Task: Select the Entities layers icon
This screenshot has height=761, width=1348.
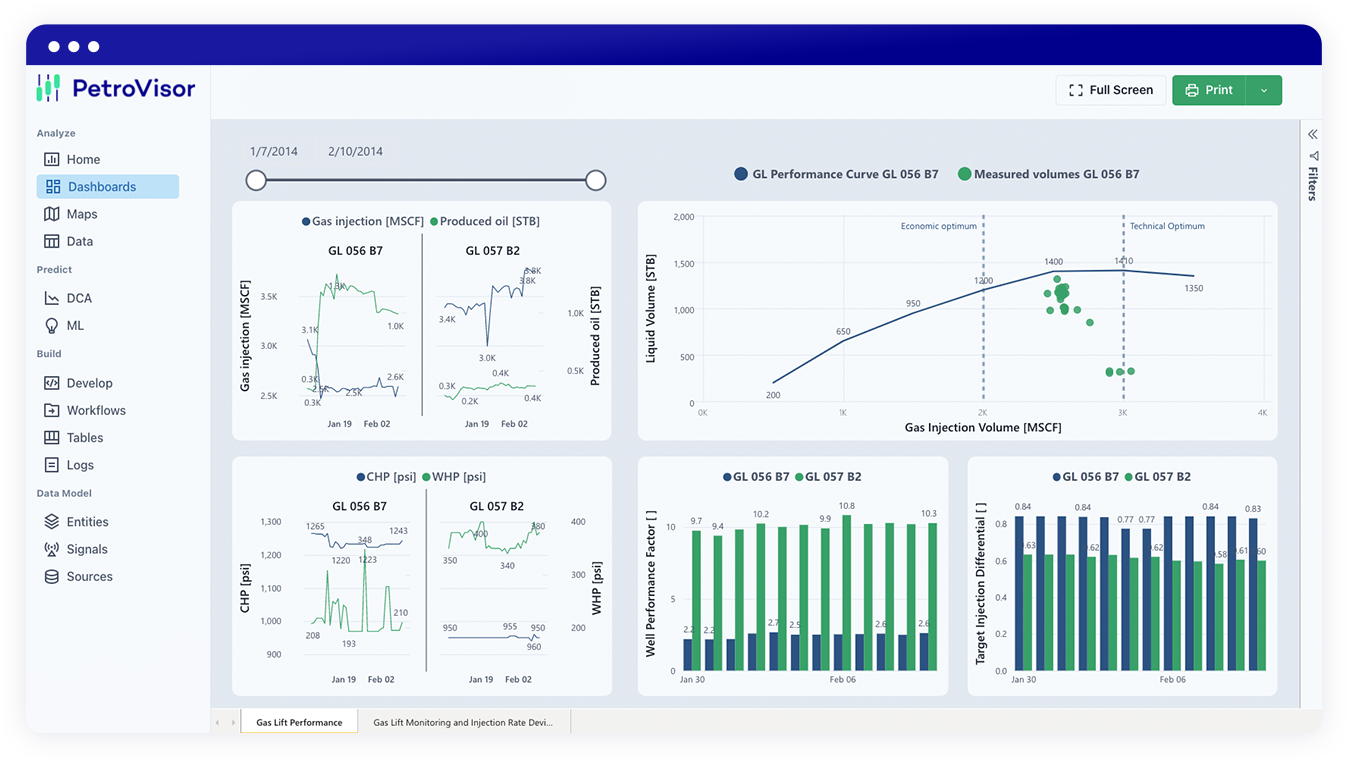Action: click(52, 522)
